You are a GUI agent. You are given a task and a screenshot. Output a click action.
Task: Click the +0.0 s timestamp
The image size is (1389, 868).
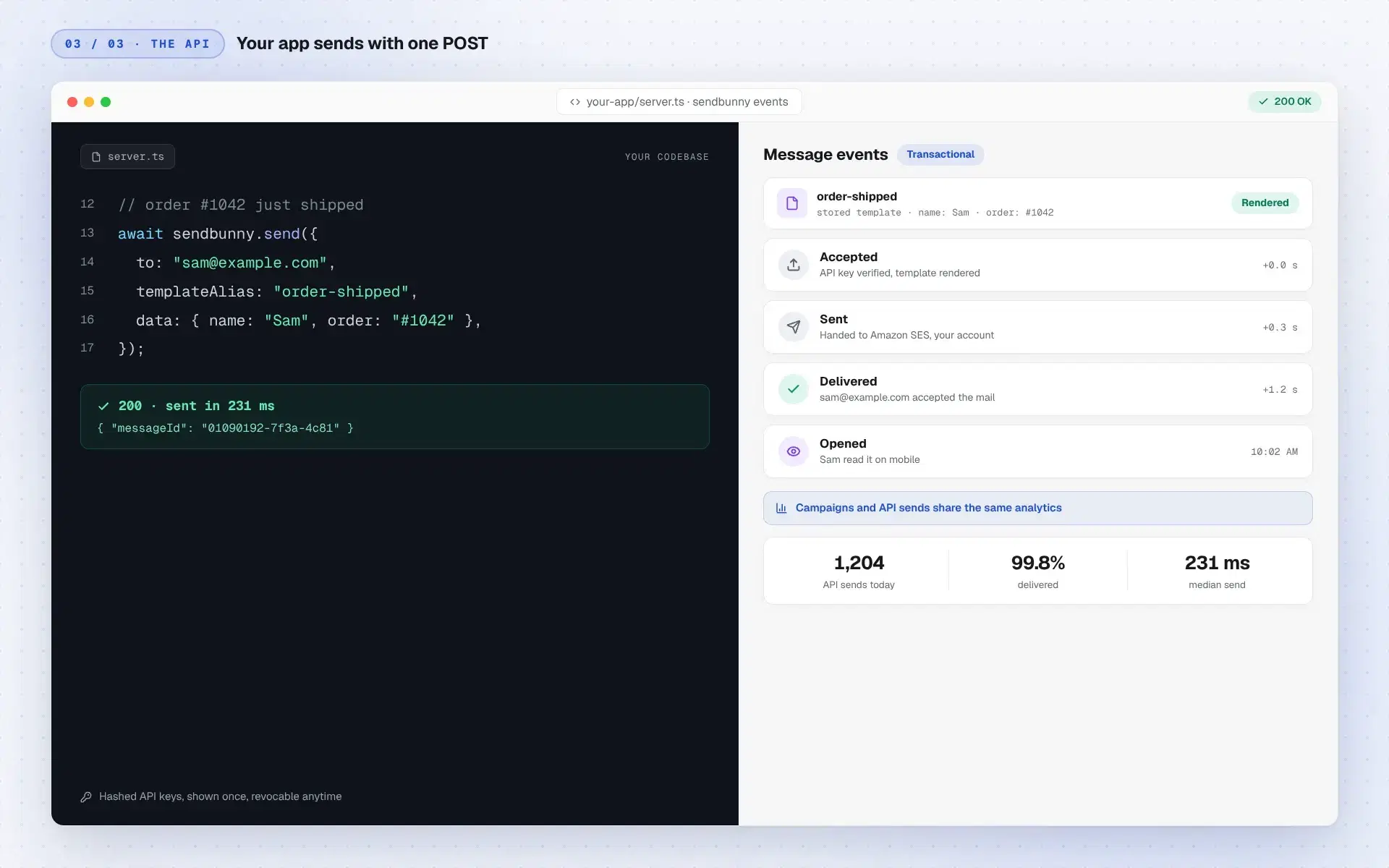[1280, 265]
